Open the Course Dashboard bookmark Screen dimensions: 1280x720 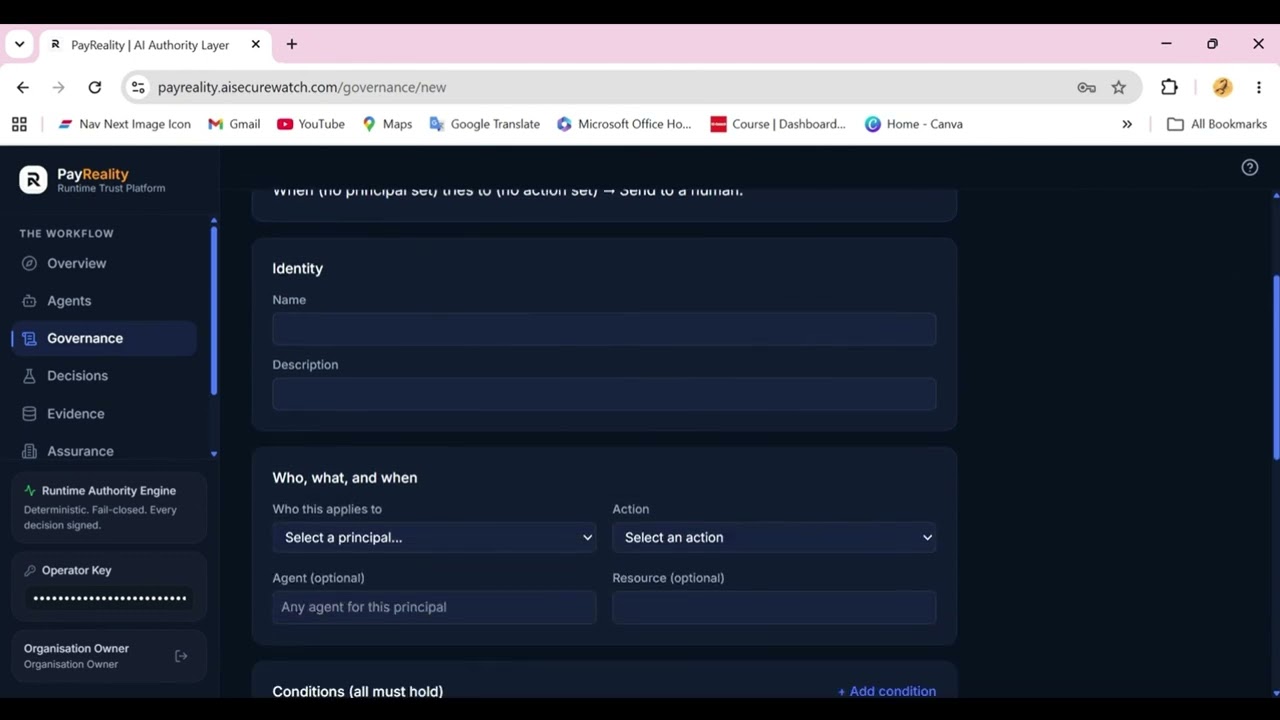pos(778,124)
